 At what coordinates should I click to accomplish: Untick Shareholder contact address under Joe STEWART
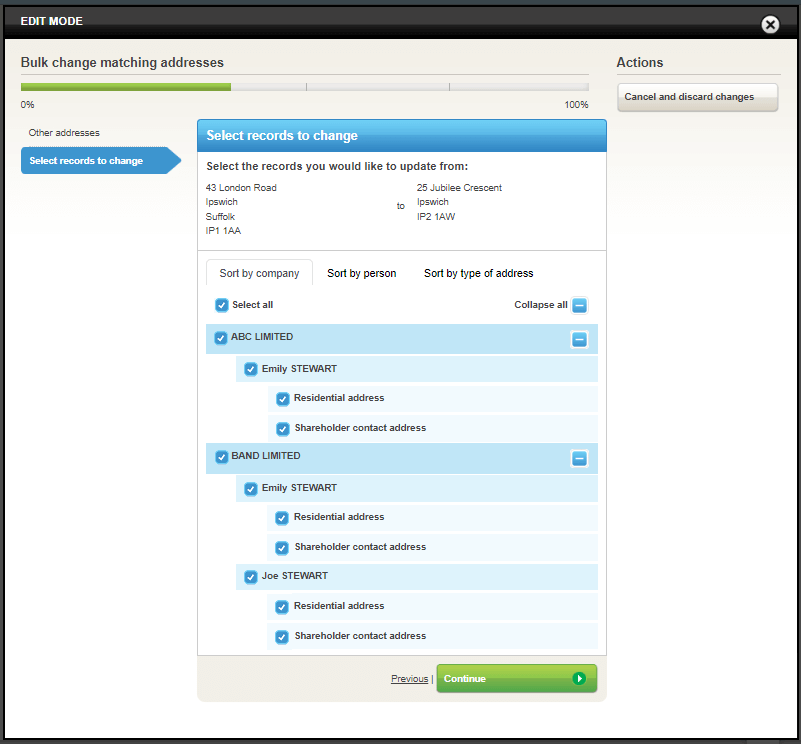tap(282, 637)
